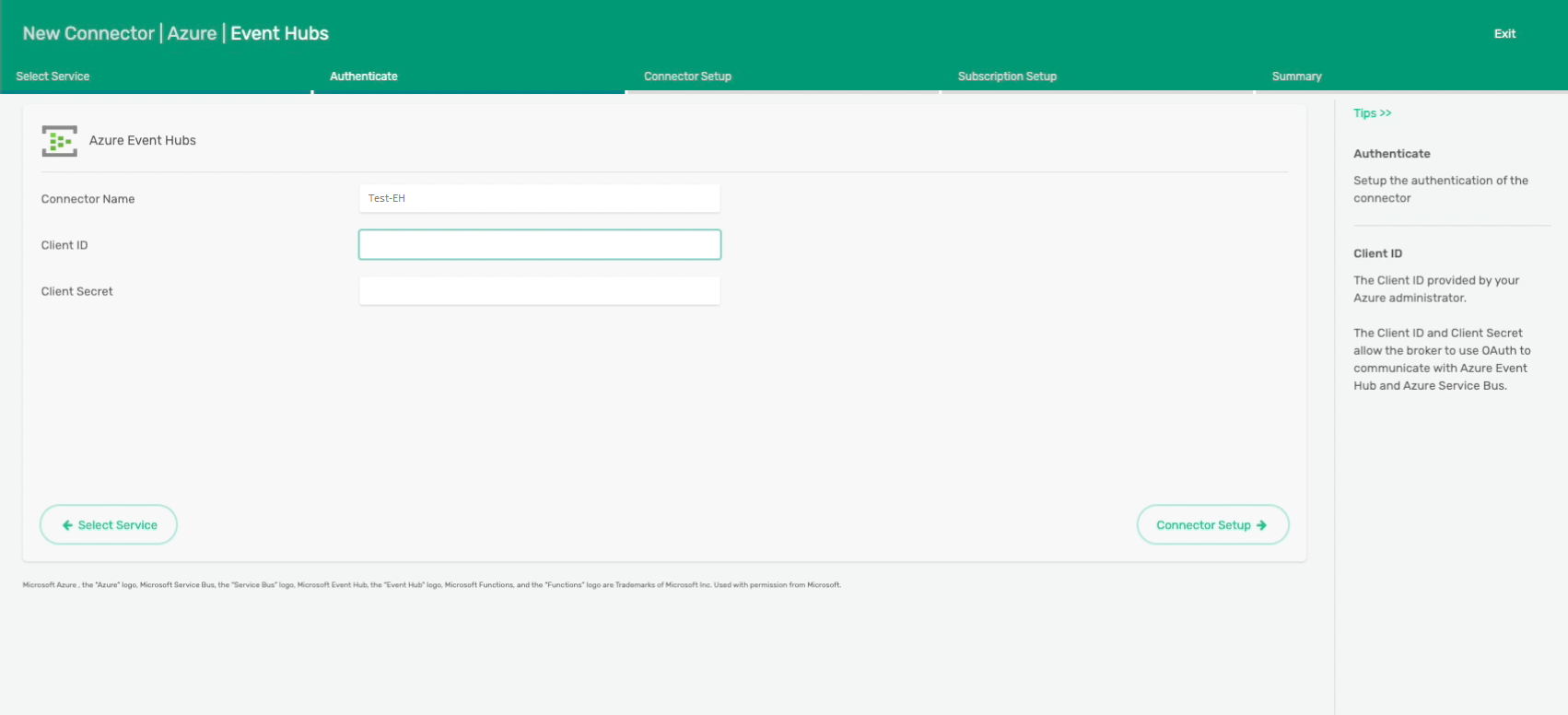This screenshot has width=1568, height=715.
Task: Focus the Connector Name field containing Test-EH
Action: [x=539, y=198]
